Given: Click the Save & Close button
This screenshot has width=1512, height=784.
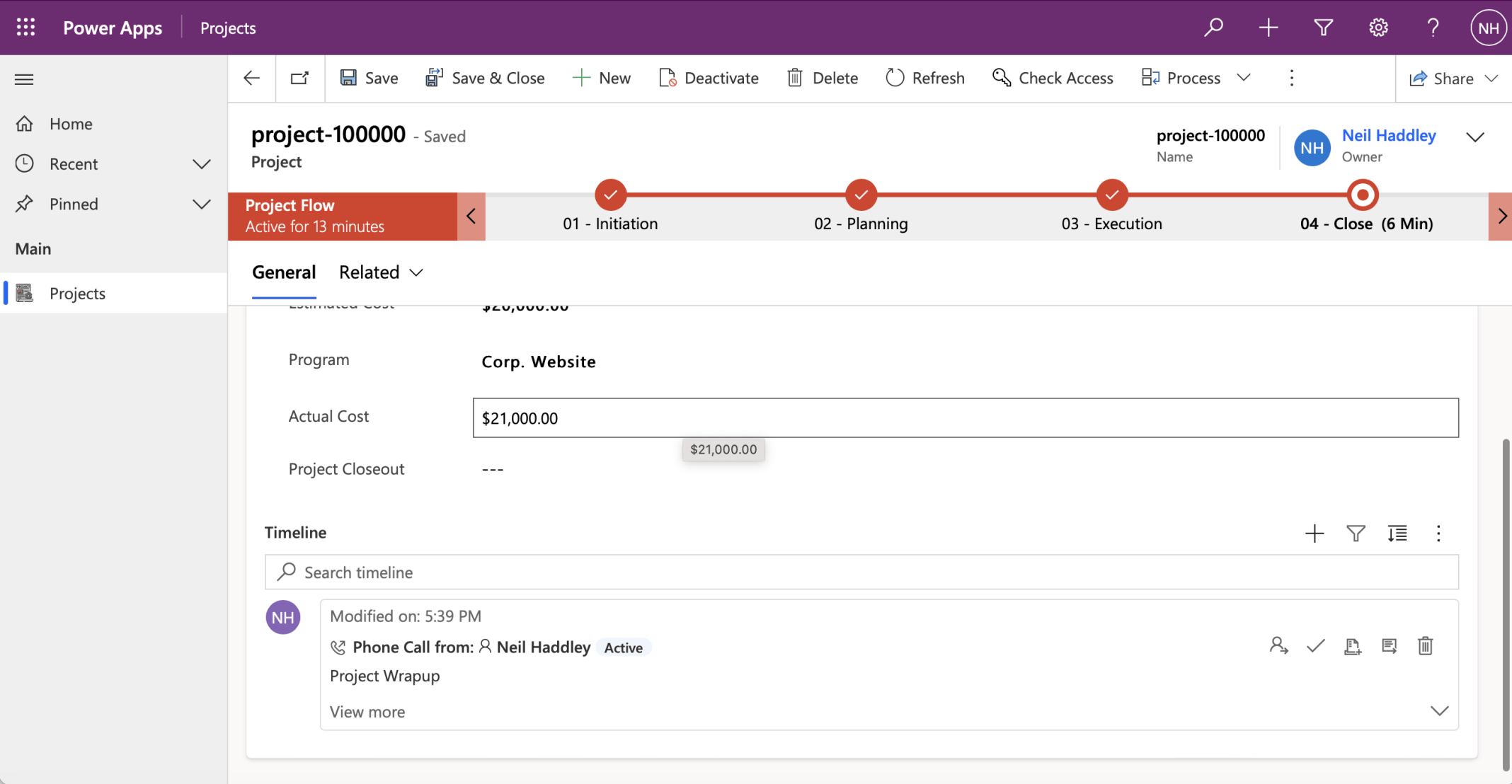Looking at the screenshot, I should 485,78.
